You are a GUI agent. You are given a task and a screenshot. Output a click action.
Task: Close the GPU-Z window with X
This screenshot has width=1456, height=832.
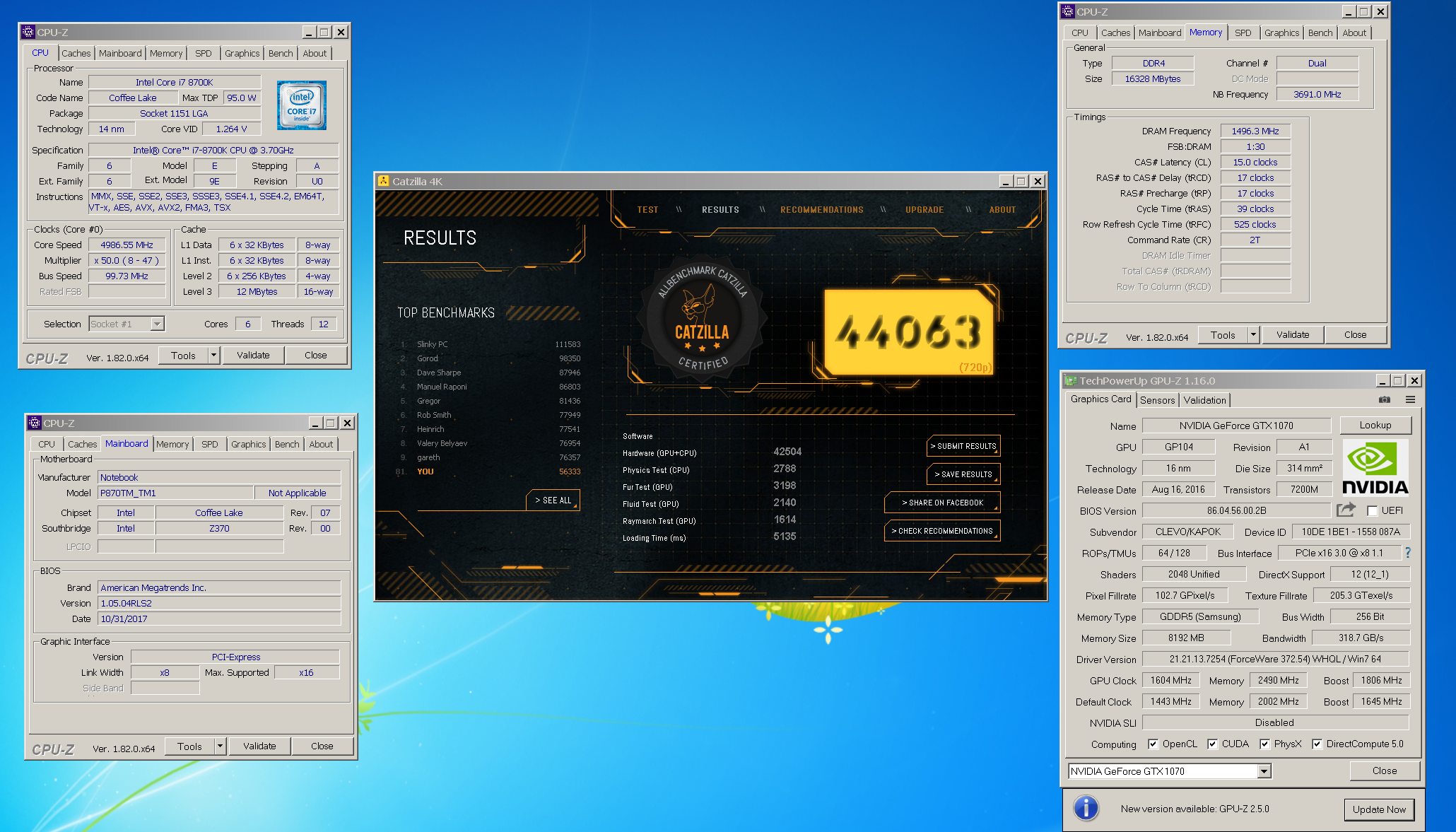click(1414, 380)
